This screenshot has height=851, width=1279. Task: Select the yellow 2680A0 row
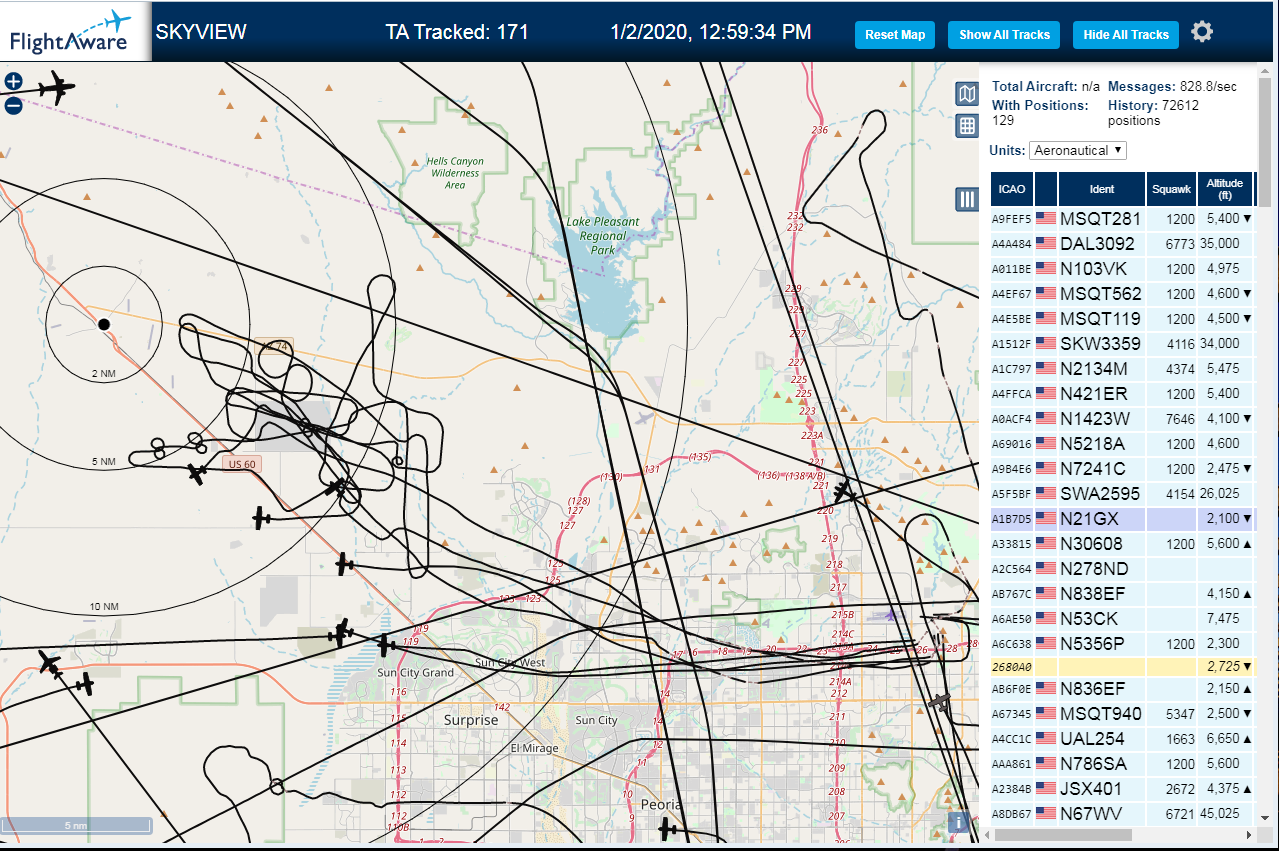(1123, 665)
